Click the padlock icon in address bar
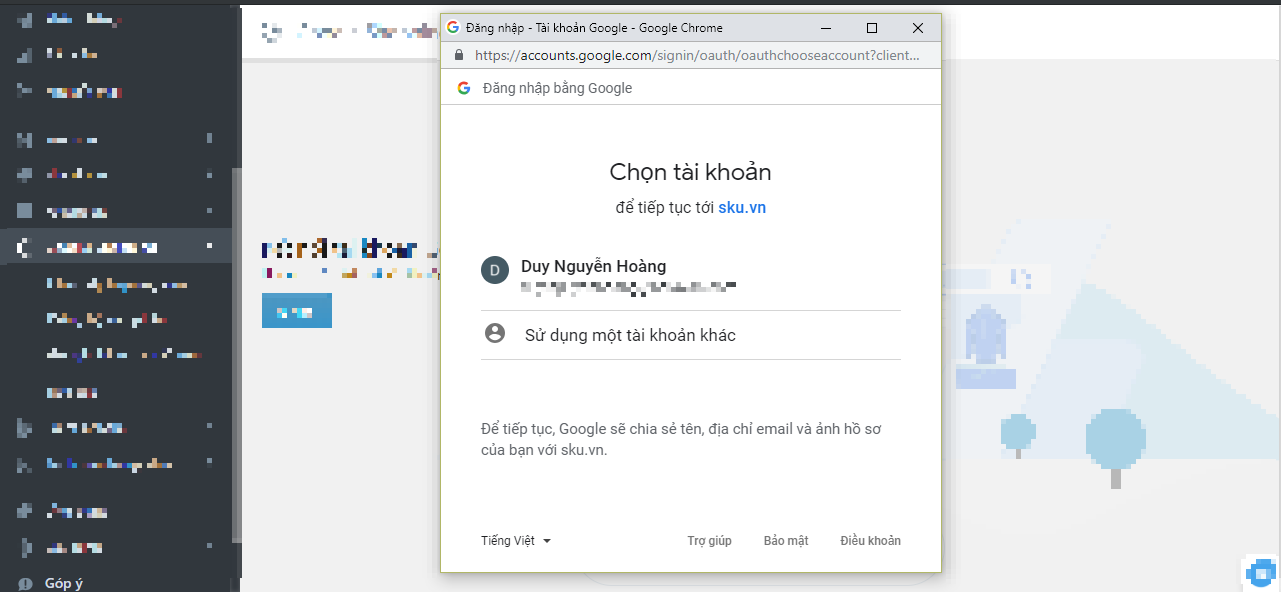 459,55
